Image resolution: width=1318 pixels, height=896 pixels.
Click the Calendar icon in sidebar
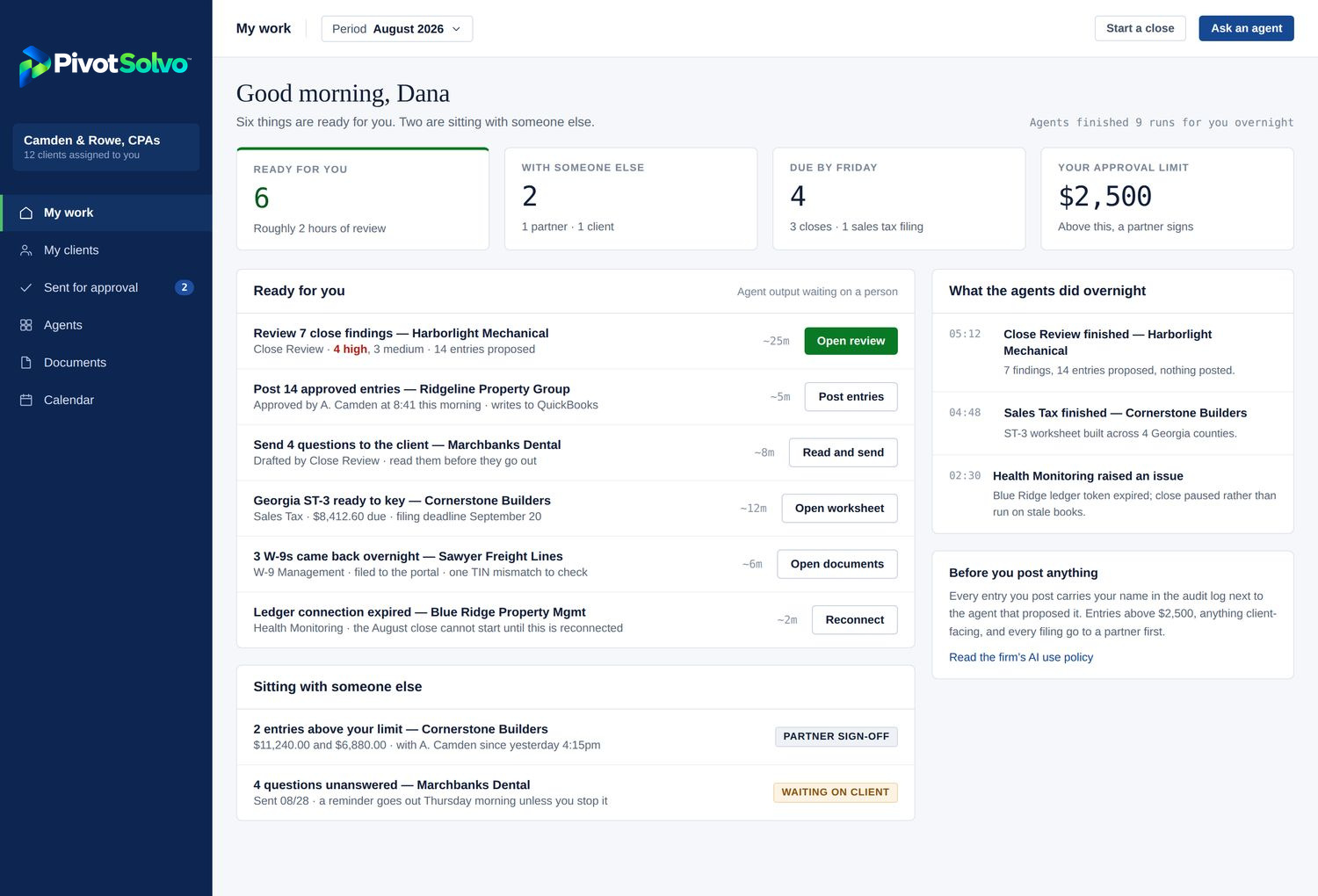(x=26, y=400)
